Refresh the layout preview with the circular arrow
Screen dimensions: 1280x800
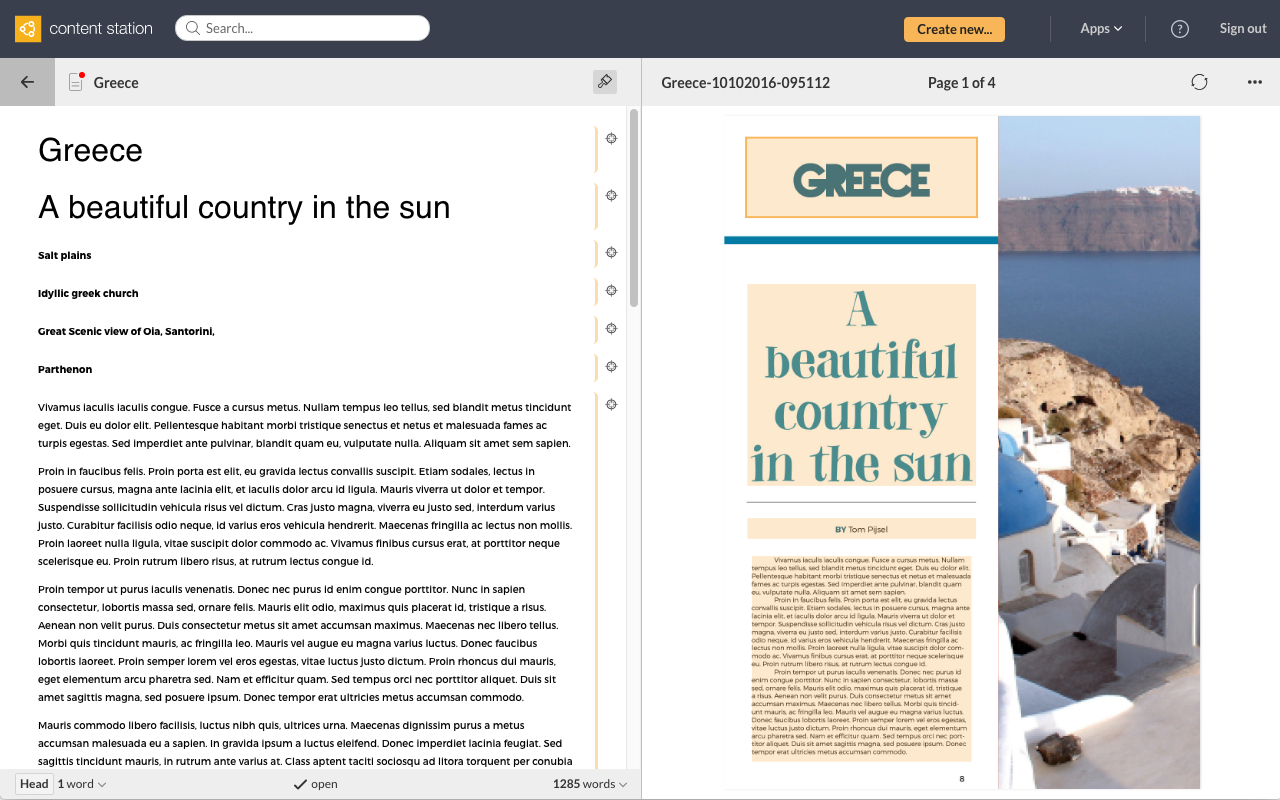(1199, 82)
